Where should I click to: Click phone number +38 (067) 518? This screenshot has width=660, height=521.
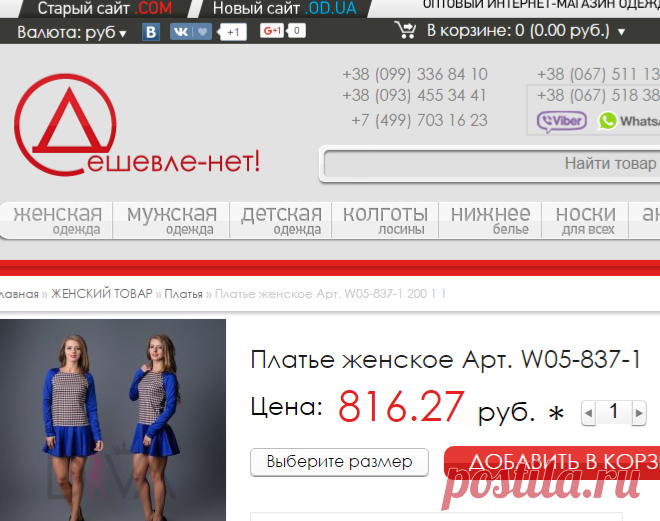pyautogui.click(x=598, y=95)
